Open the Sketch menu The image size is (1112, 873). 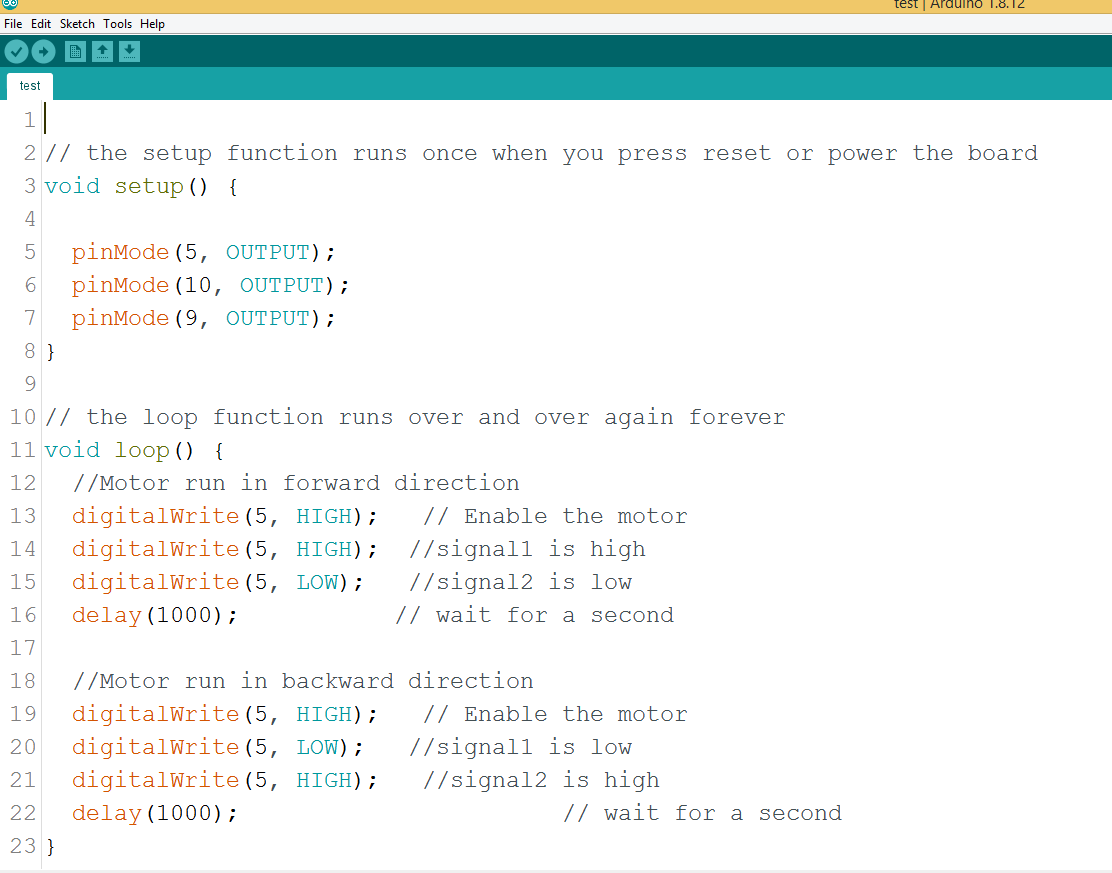pos(77,23)
